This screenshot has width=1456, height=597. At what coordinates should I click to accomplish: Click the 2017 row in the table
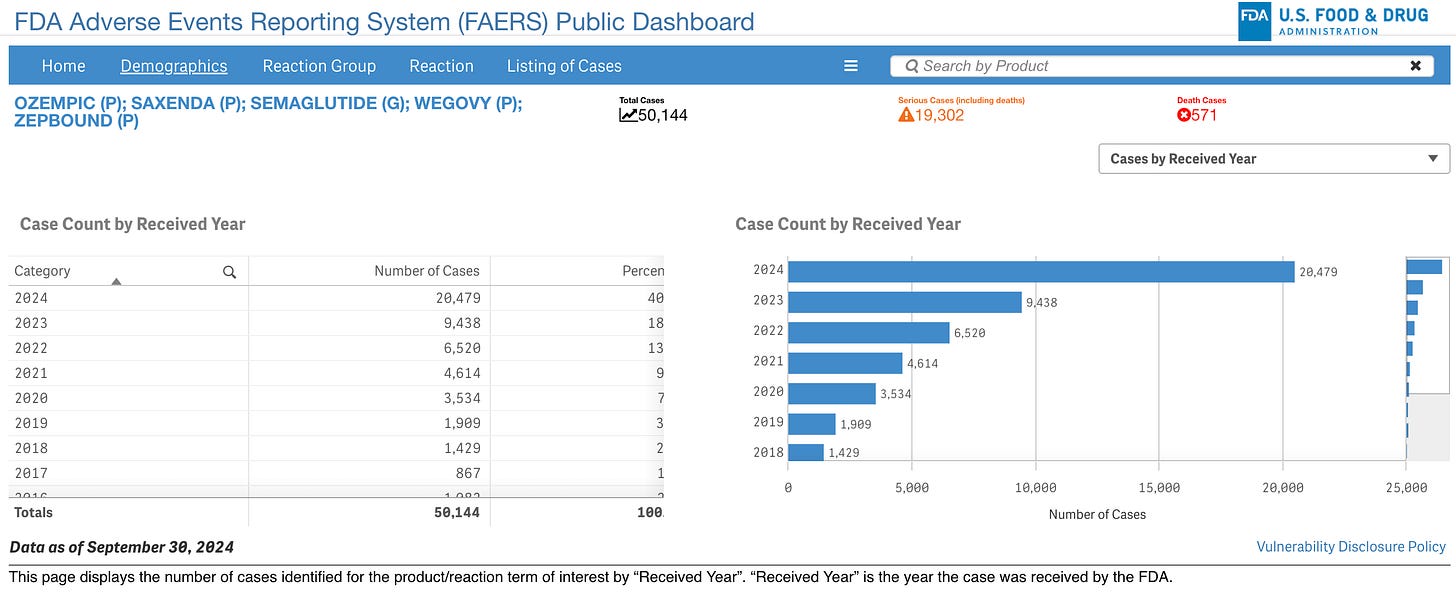click(336, 473)
